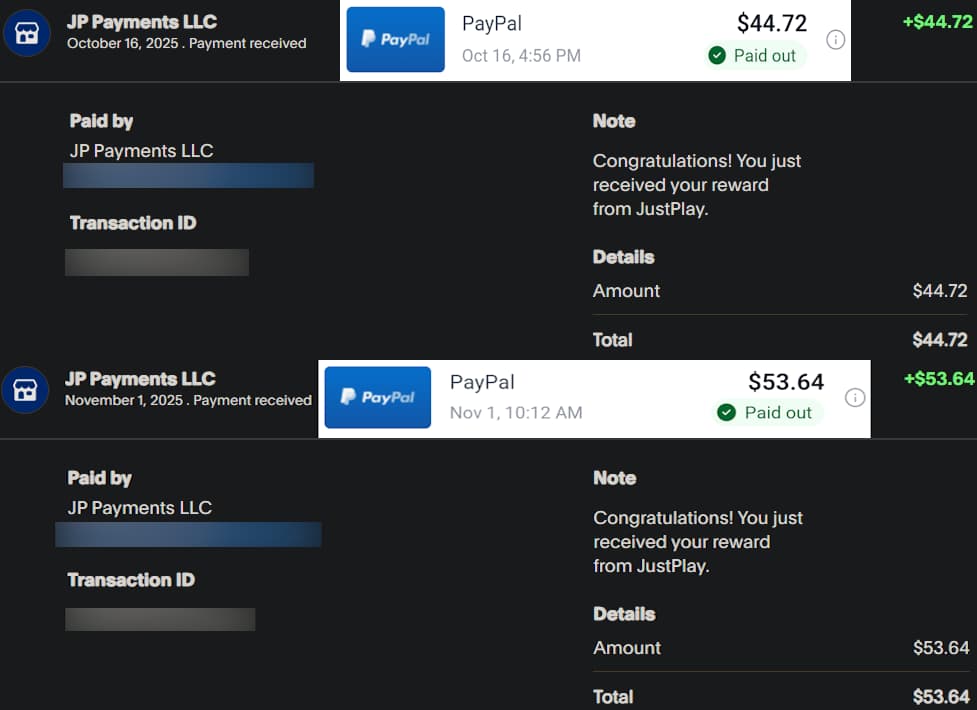Click the bold Total $53.64 value
977x710 pixels.
click(941, 697)
